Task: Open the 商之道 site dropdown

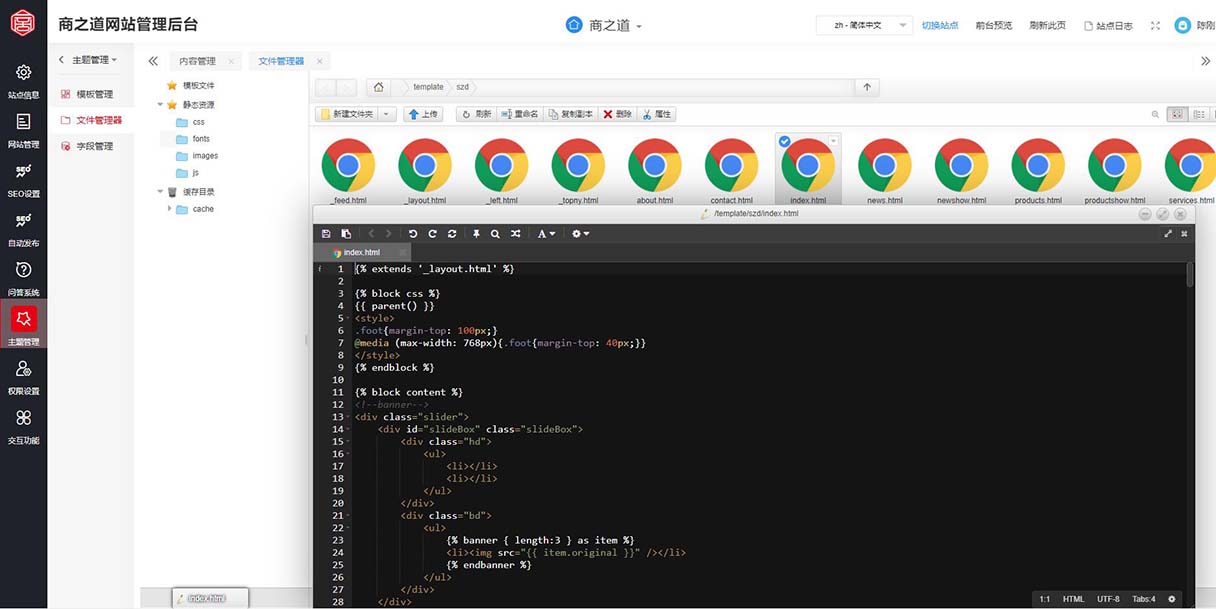Action: pyautogui.click(x=604, y=25)
